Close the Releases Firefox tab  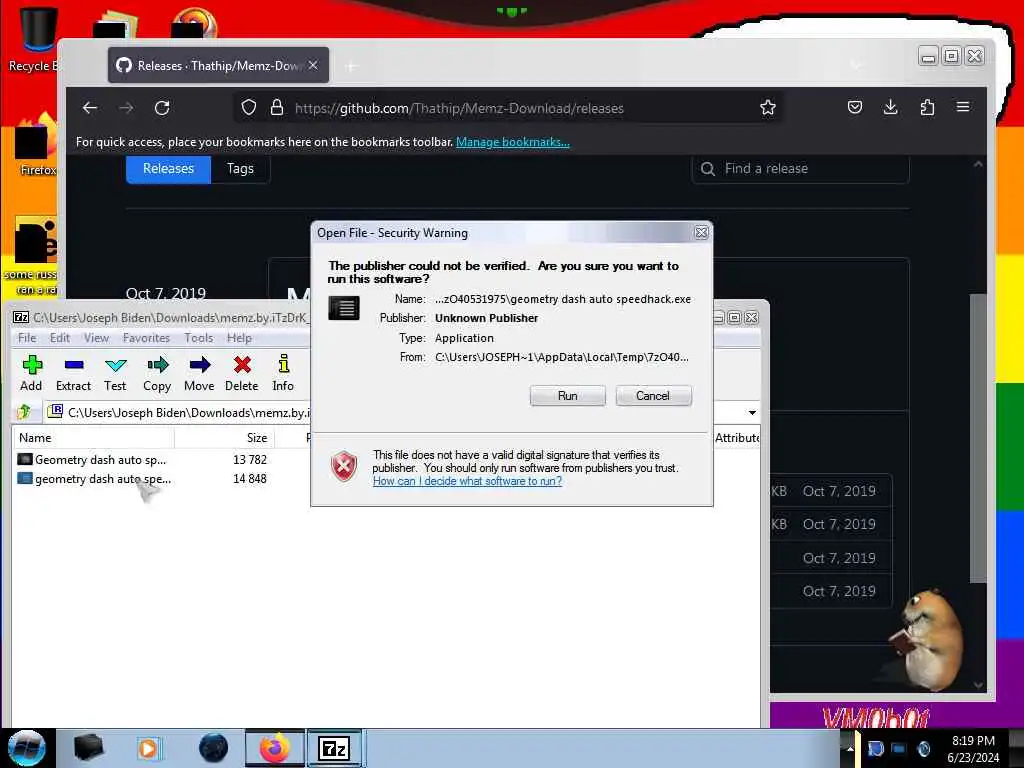point(313,65)
